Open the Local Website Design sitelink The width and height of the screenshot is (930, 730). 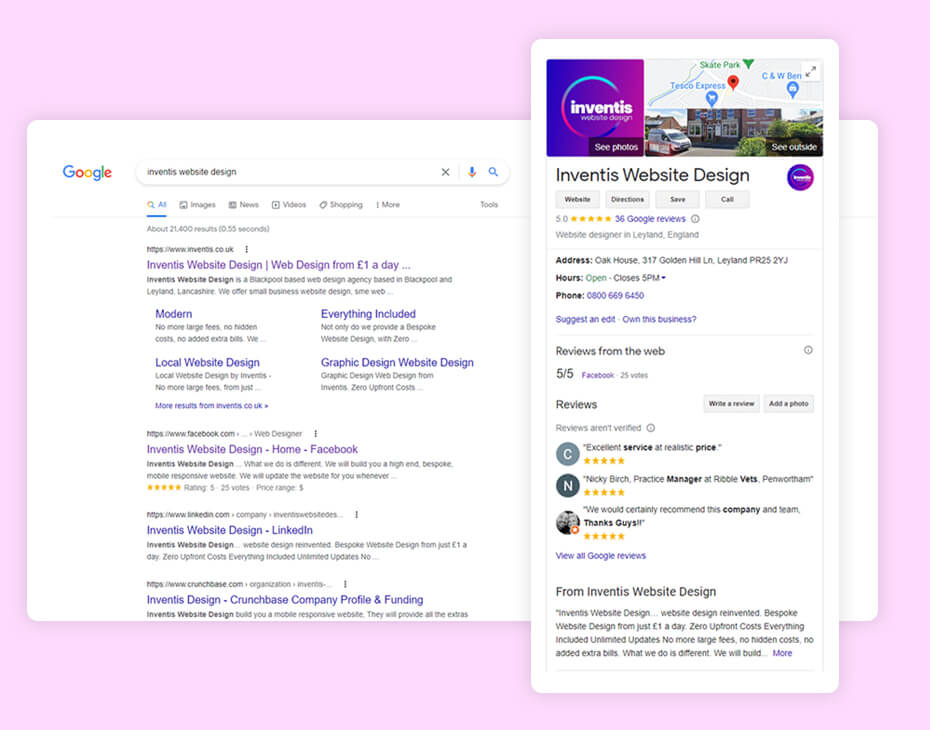pyautogui.click(x=208, y=362)
